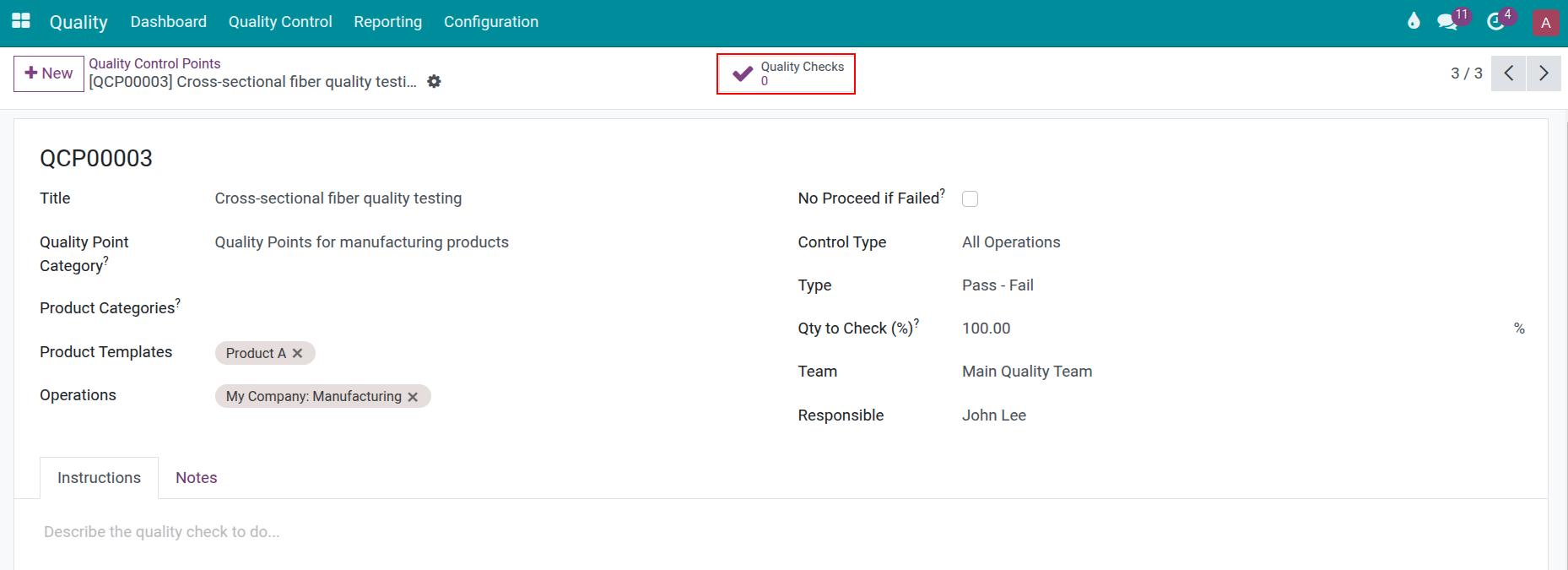Screen dimensions: 1568x570
Task: Click the Quality Point Category help mark
Action: tap(105, 260)
